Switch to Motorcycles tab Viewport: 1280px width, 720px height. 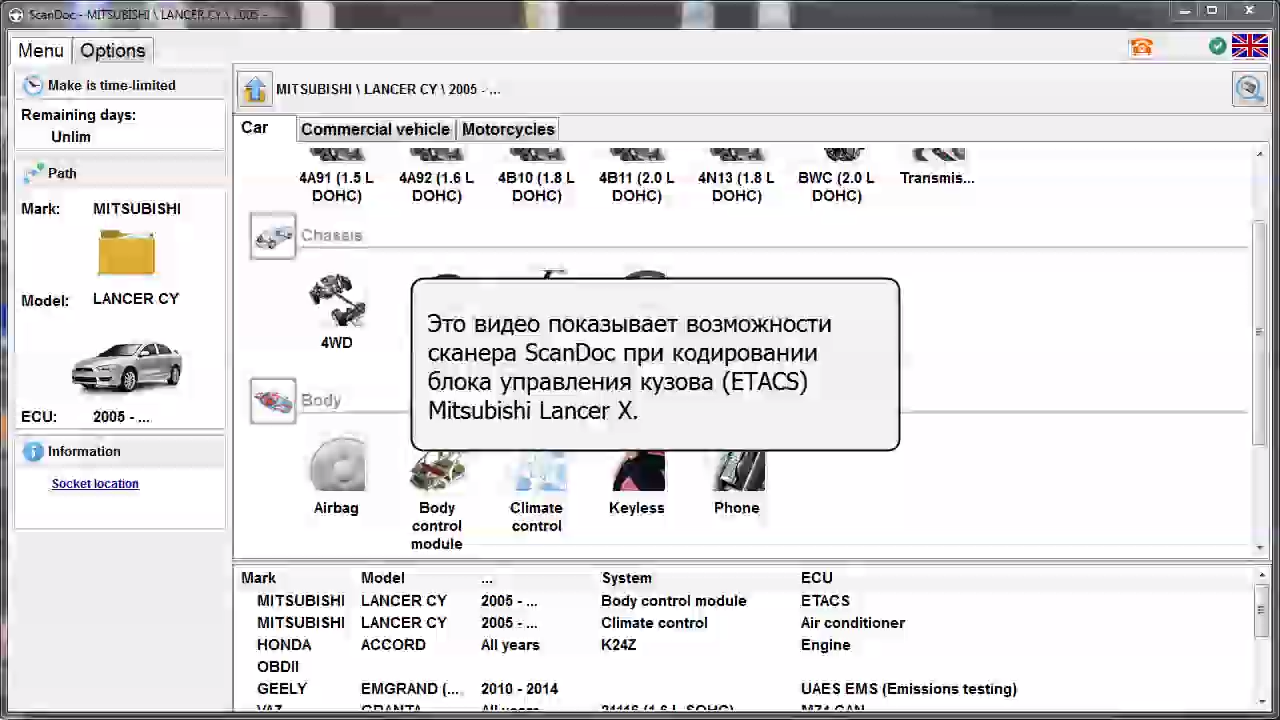[x=508, y=129]
